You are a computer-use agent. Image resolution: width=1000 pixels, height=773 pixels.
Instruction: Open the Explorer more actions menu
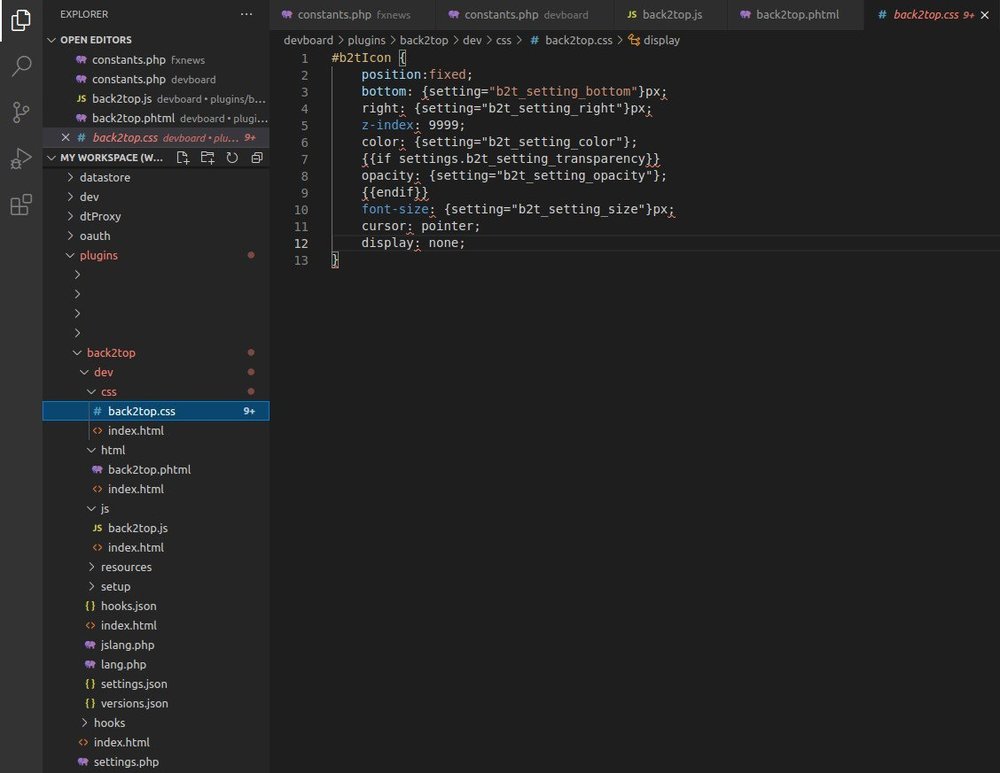[246, 15]
